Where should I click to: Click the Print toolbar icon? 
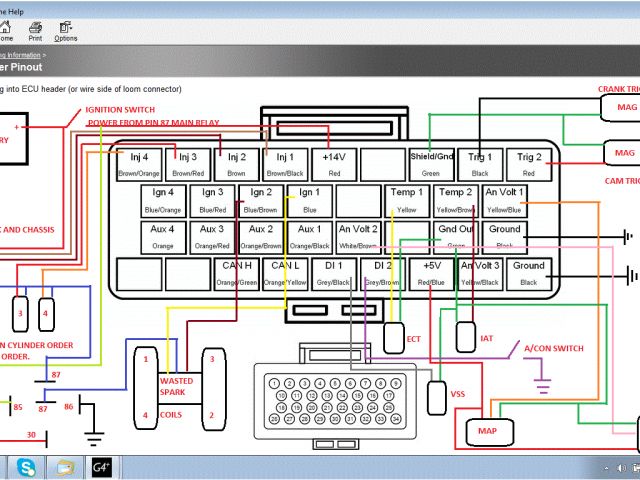point(35,29)
